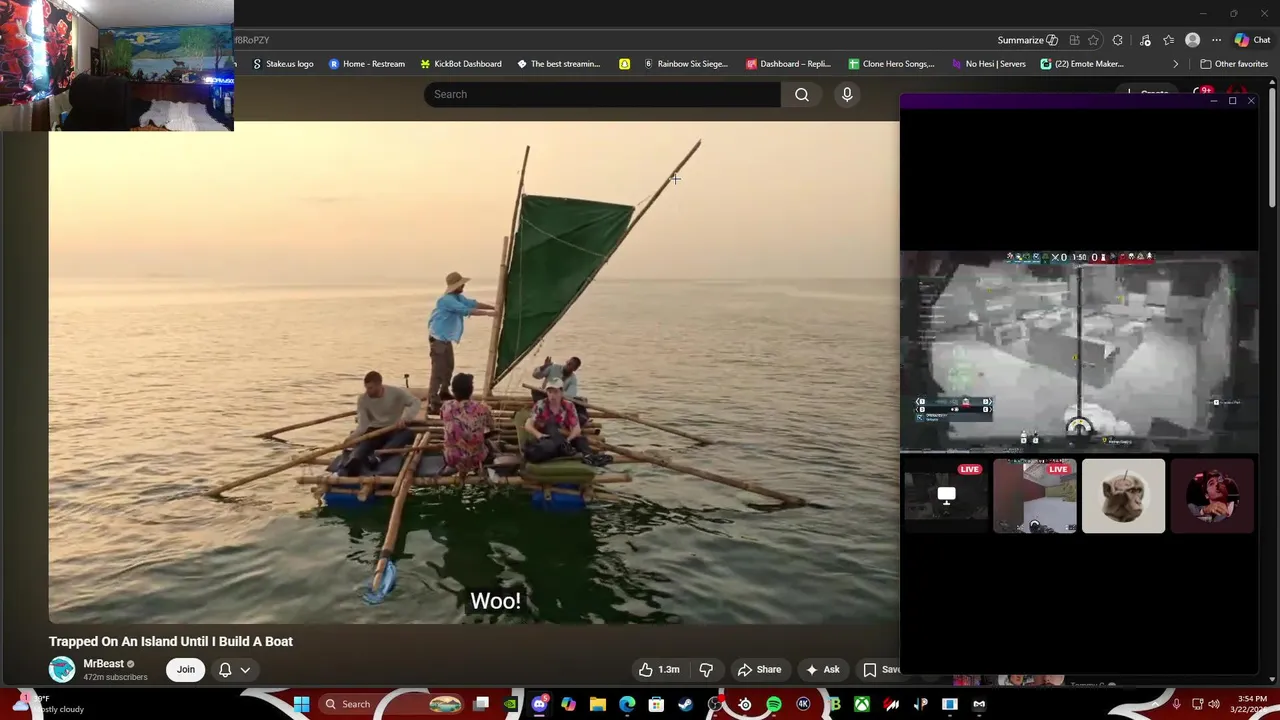This screenshot has height=720, width=1280.
Task: Open the browser extensions puzzle icon
Action: click(x=1118, y=40)
